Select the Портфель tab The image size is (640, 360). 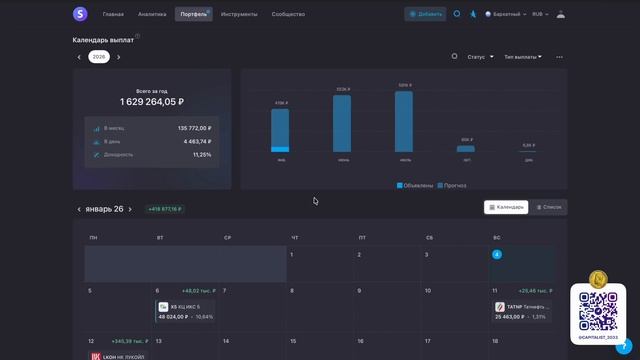pos(193,14)
